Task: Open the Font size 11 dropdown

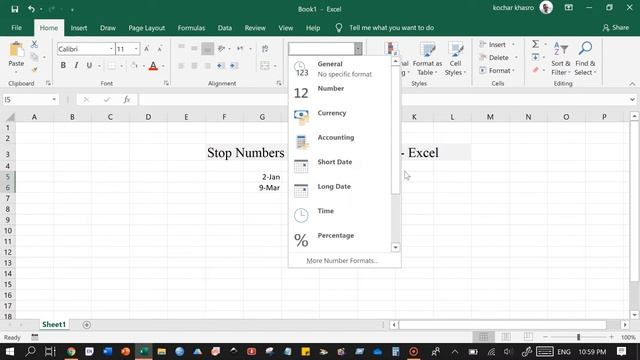Action: pyautogui.click(x=136, y=49)
